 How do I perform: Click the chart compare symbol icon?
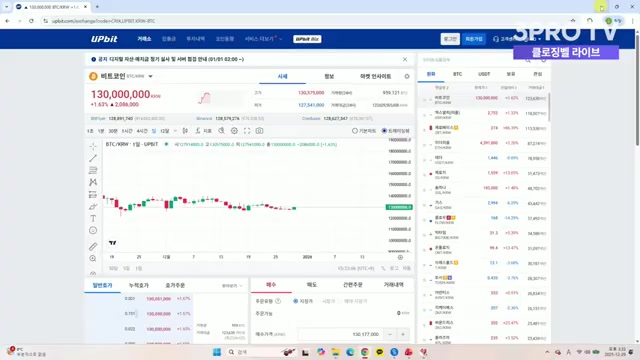221,131
